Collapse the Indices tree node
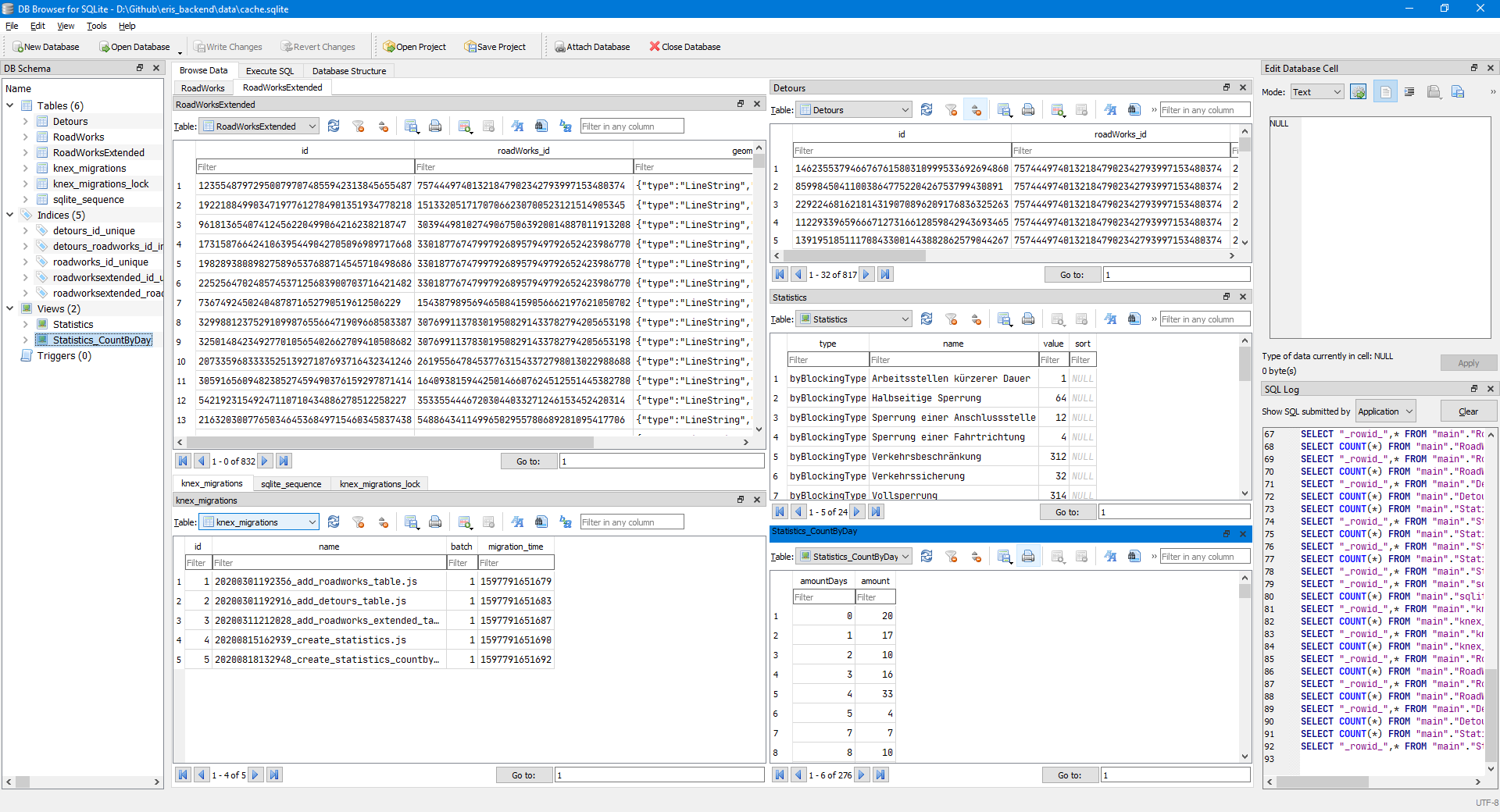 (9, 215)
